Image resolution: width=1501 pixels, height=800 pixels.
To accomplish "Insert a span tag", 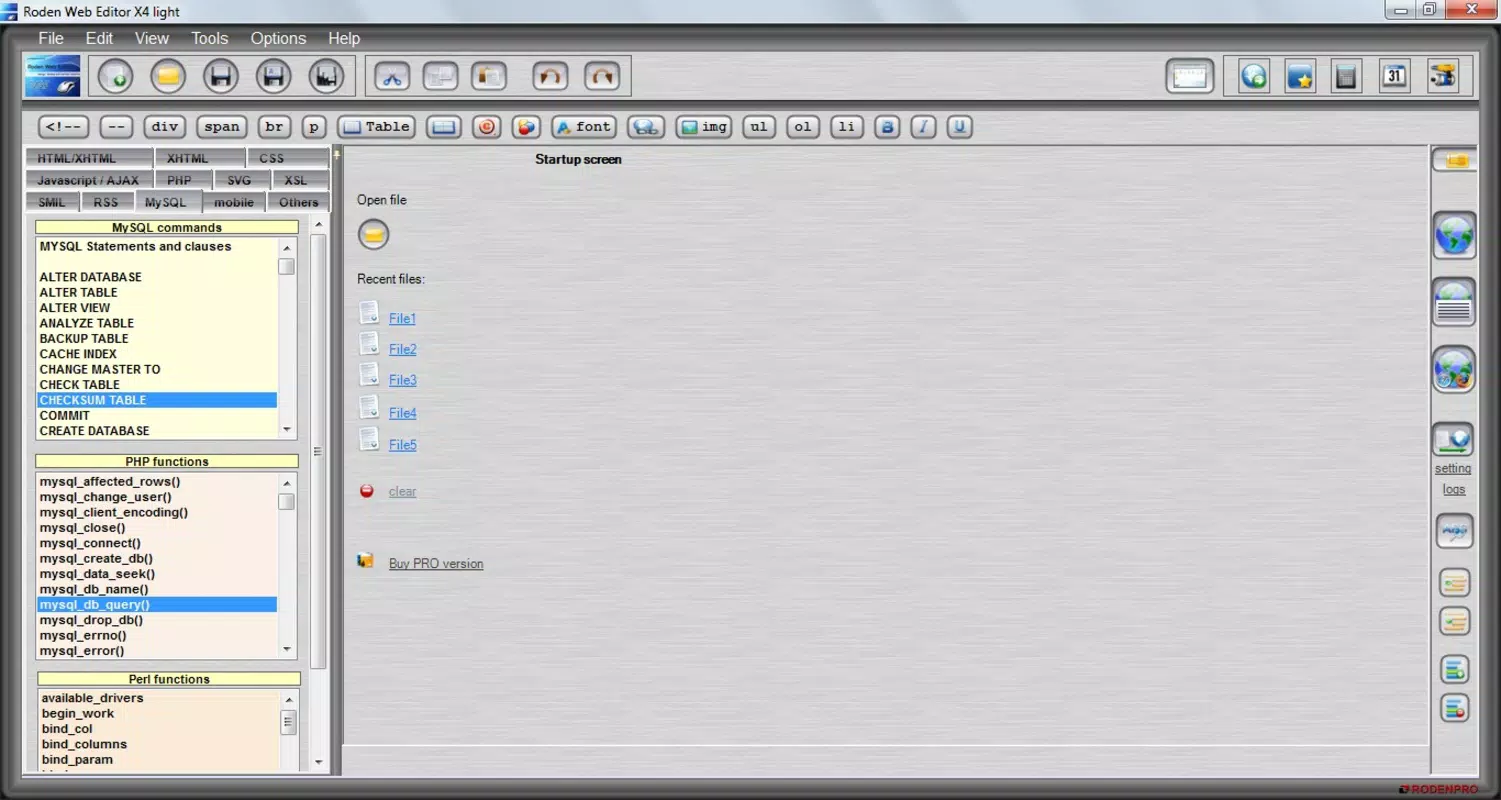I will (222, 127).
